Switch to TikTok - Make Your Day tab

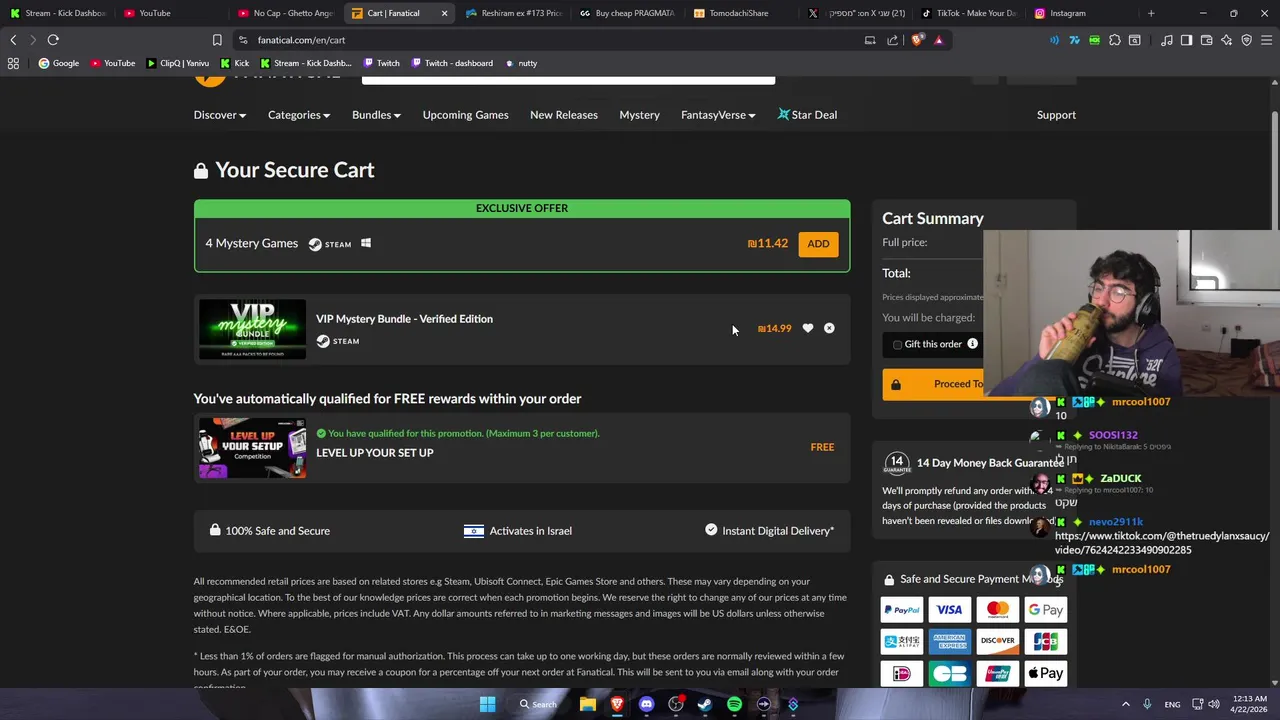[x=968, y=13]
